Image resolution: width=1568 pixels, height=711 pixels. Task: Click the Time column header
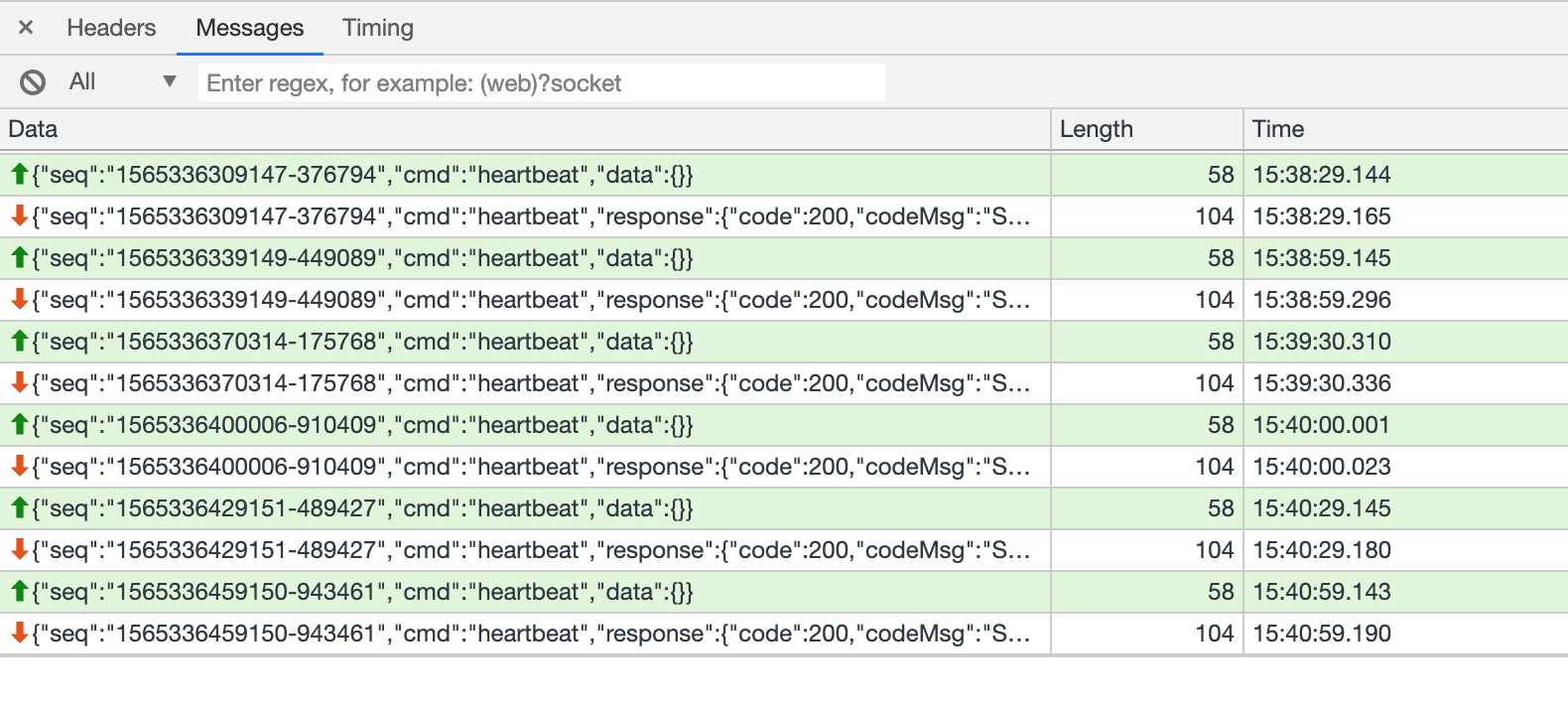click(1278, 129)
